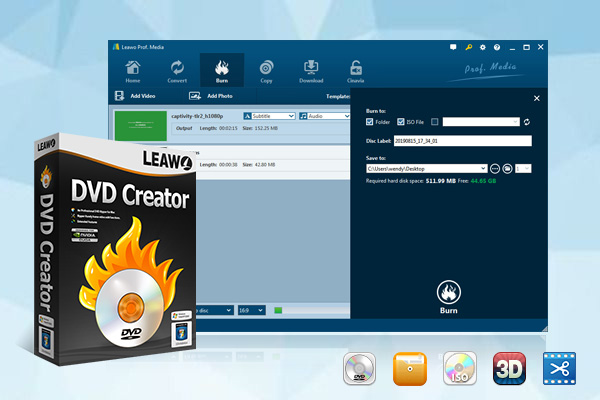Click the orange folder feature icon
Image resolution: width=600 pixels, height=400 pixels.
tap(409, 369)
